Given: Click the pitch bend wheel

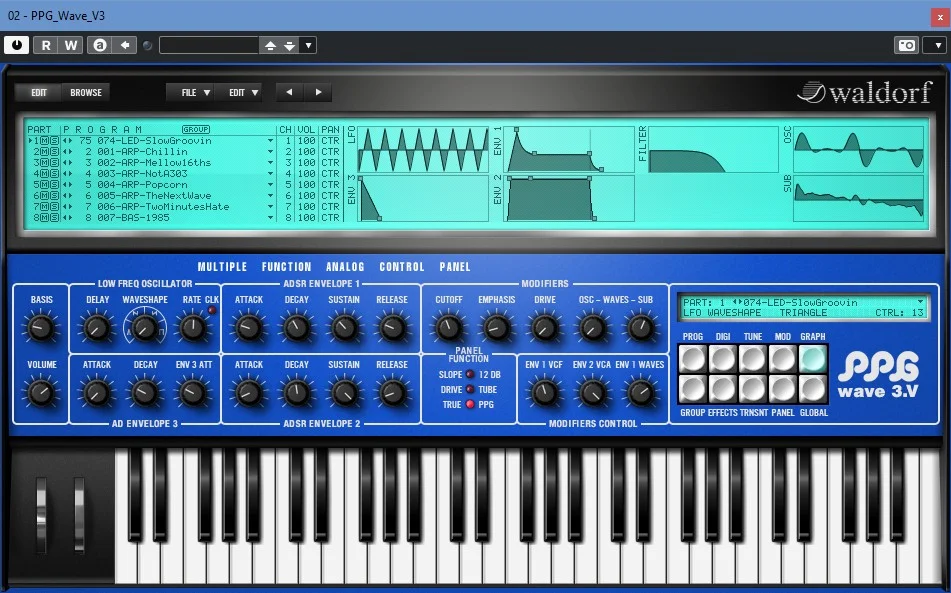Looking at the screenshot, I should 41,514.
